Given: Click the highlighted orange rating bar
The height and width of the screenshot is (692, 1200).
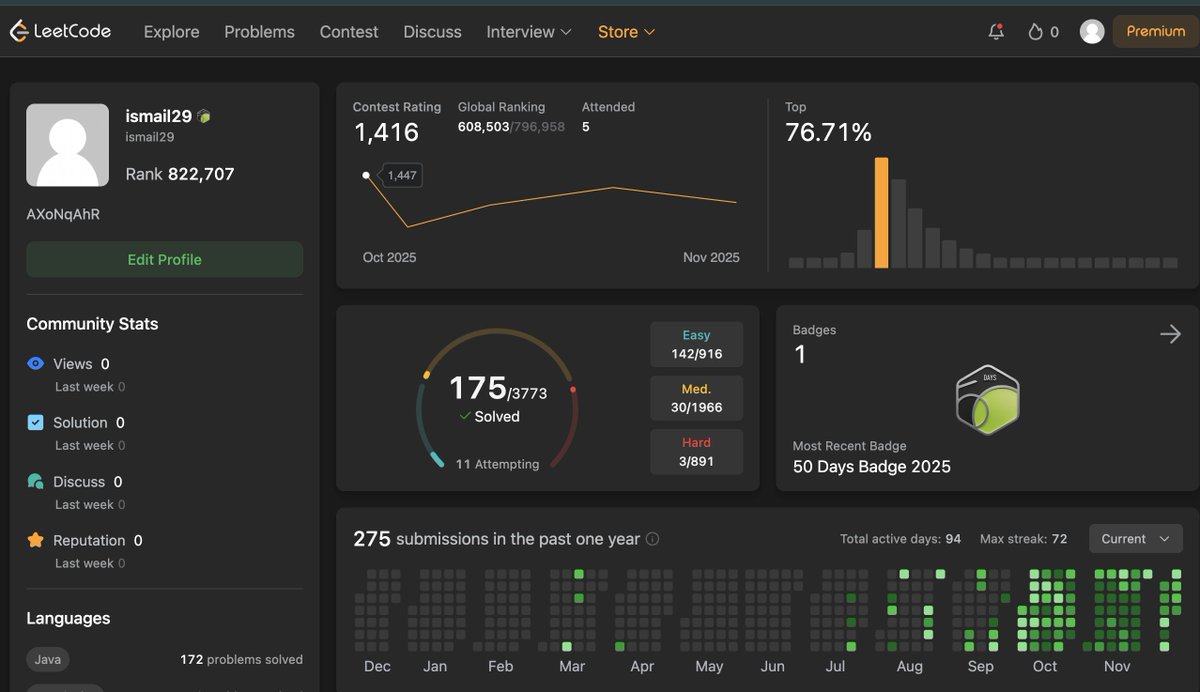Looking at the screenshot, I should click(881, 213).
